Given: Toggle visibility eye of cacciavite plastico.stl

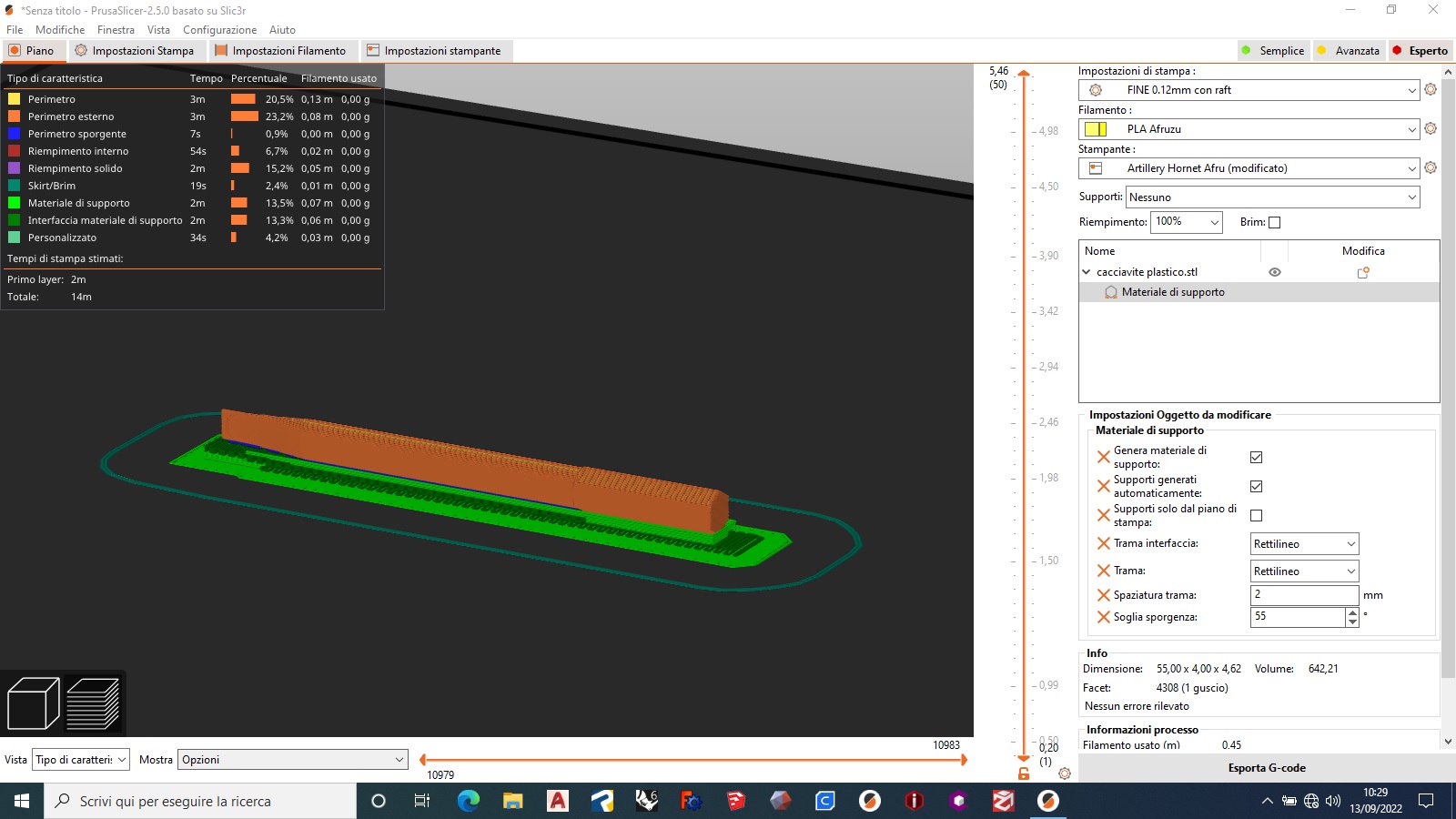Looking at the screenshot, I should click(x=1275, y=272).
